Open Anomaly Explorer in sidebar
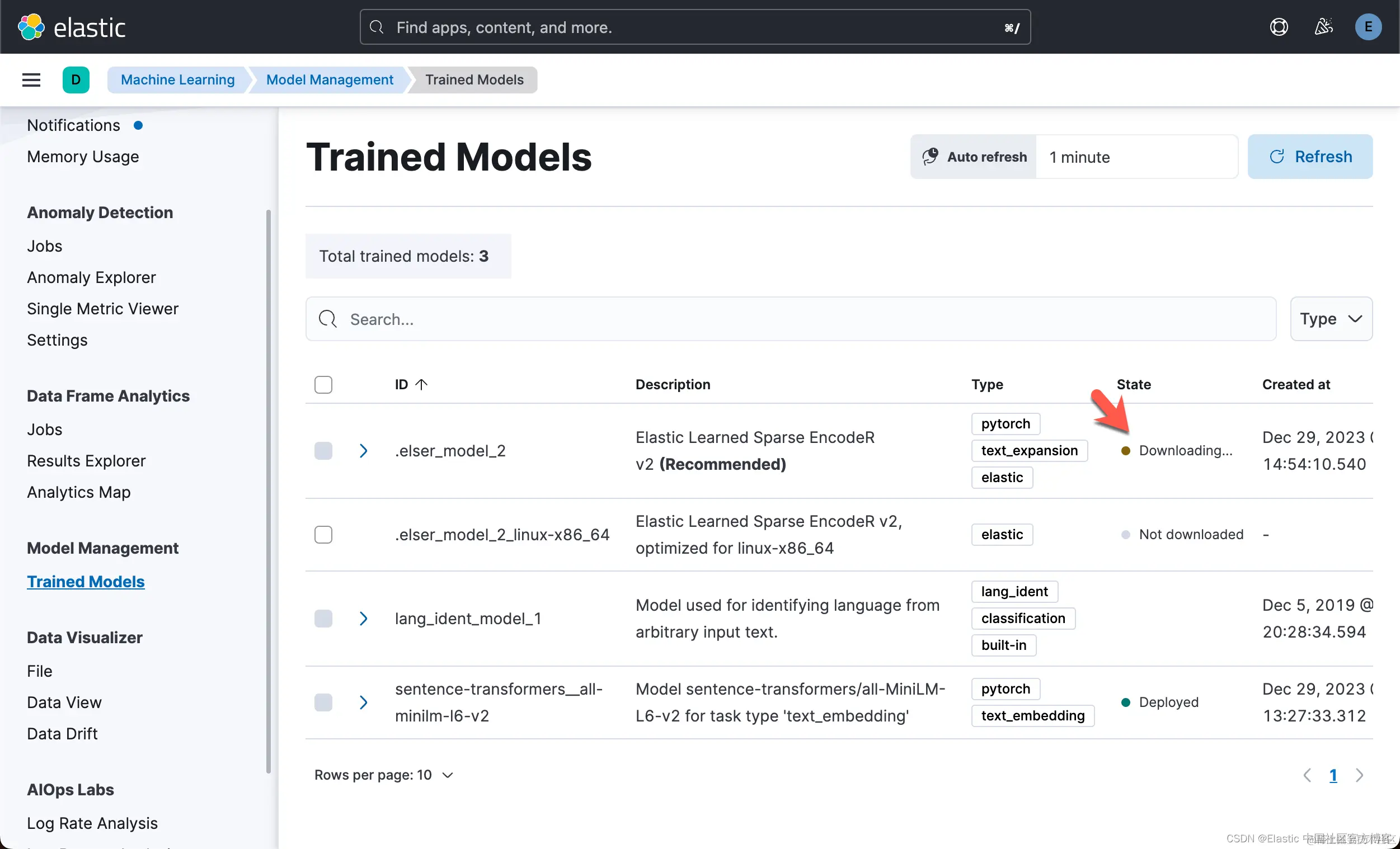Image resolution: width=1400 pixels, height=849 pixels. [x=91, y=277]
